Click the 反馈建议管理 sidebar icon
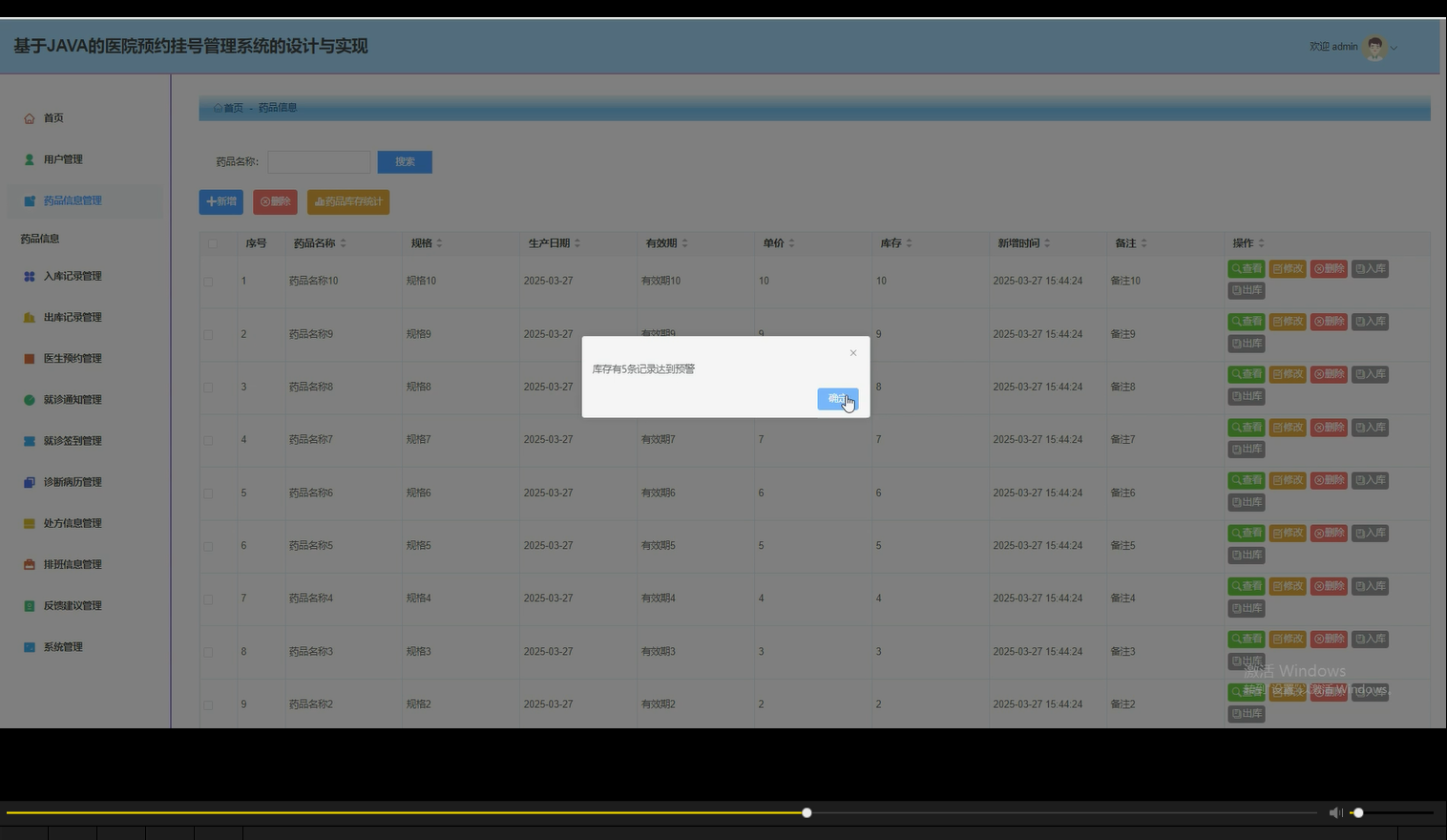The width and height of the screenshot is (1447, 840). pyautogui.click(x=30, y=605)
